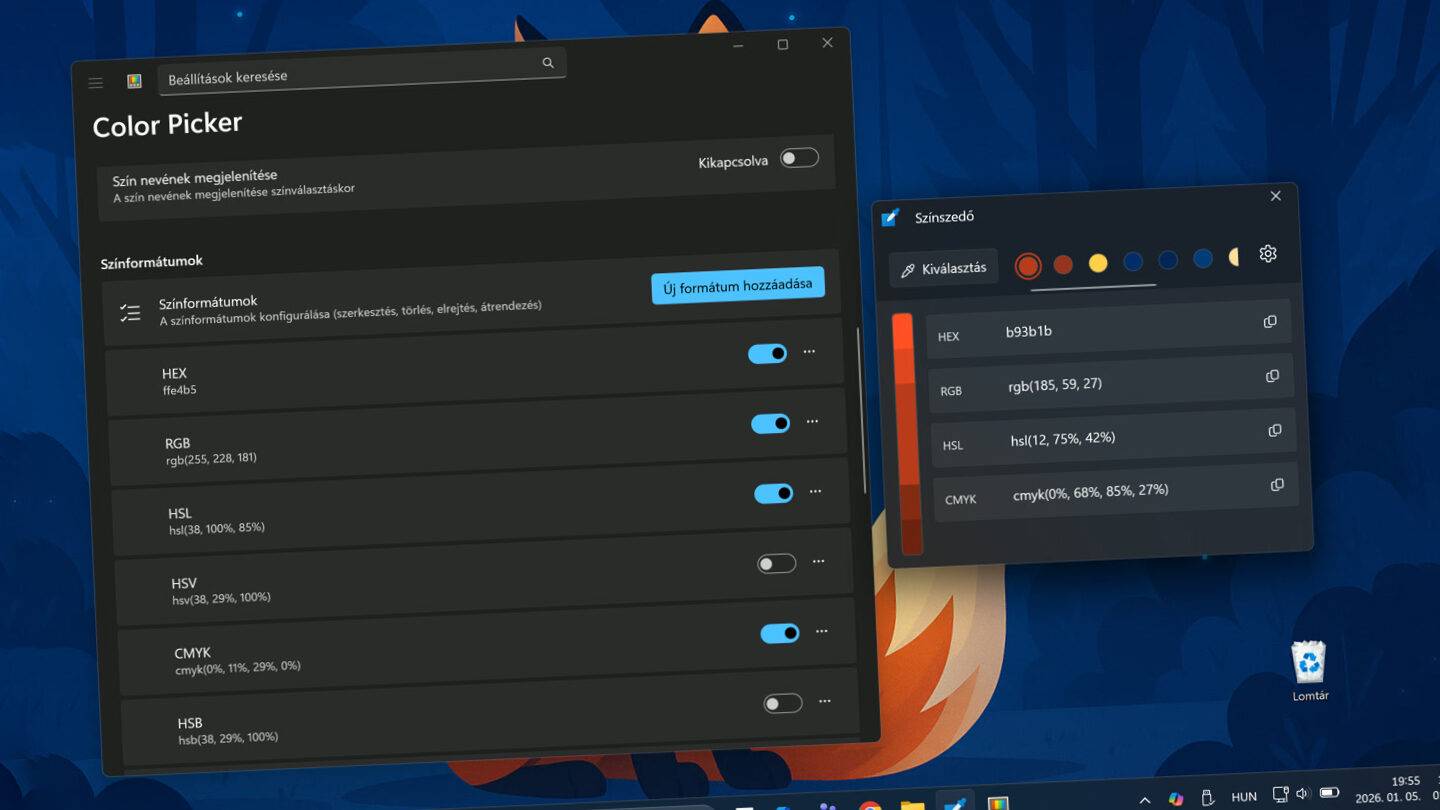
Task: Click the cmyk(0%, 68%, 85%, 27%) value
Action: [x=1090, y=491]
